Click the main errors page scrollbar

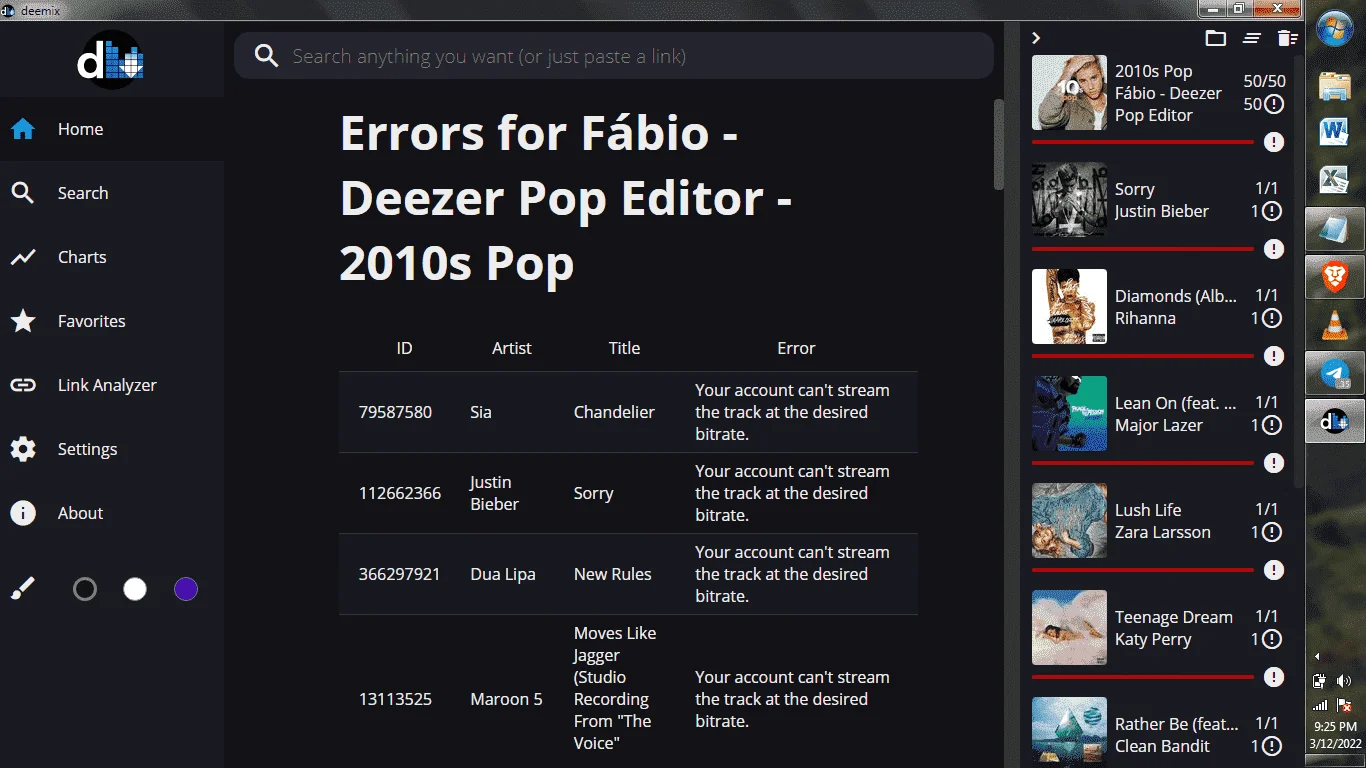998,144
